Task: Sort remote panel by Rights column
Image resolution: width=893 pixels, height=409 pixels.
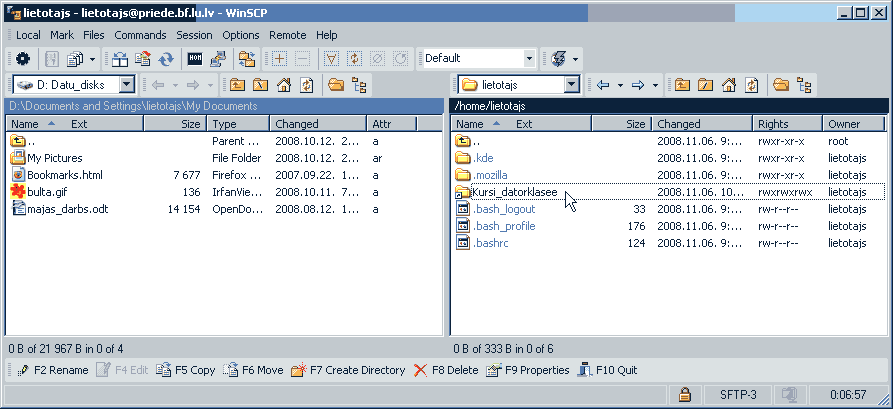Action: point(788,124)
